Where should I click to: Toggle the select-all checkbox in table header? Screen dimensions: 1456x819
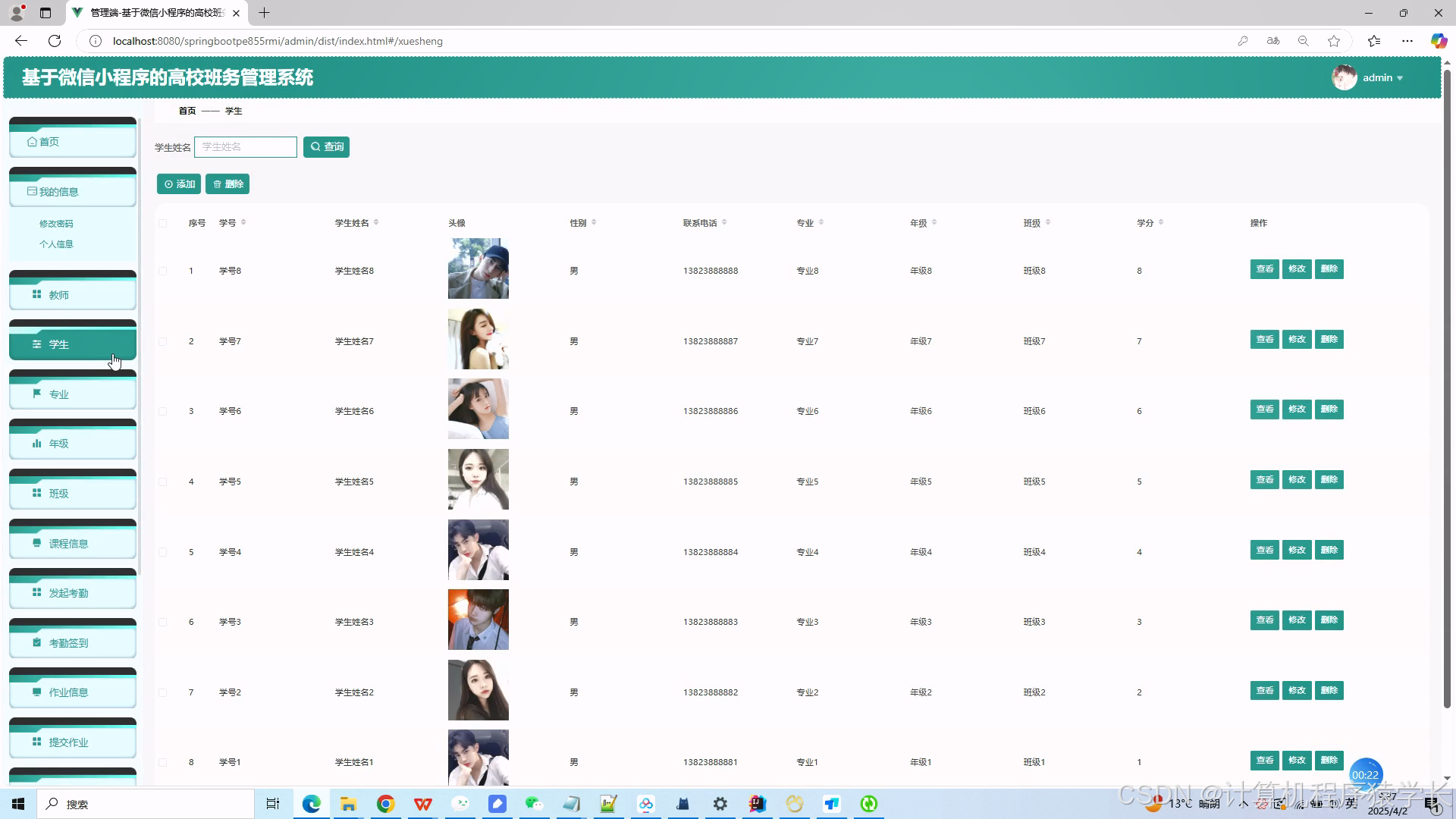[x=163, y=223]
